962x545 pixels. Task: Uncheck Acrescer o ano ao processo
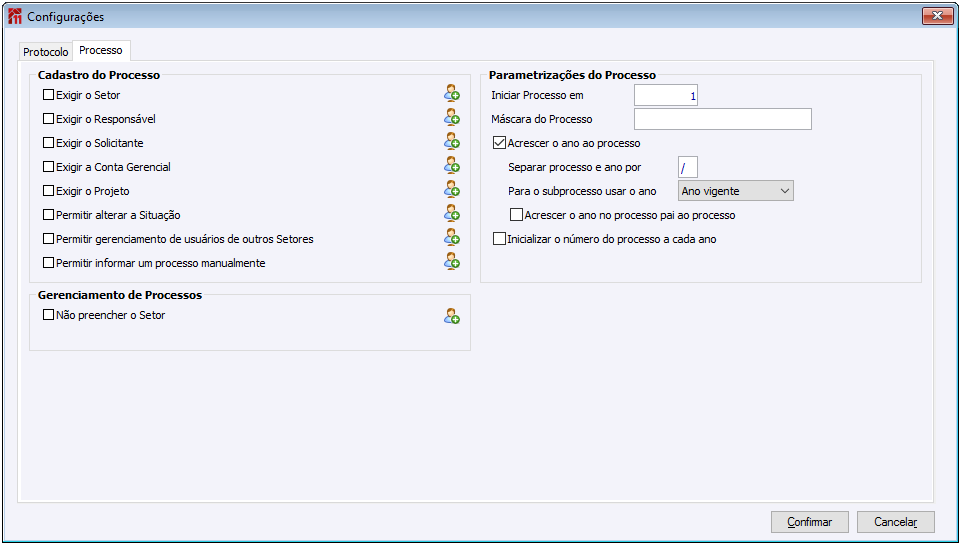click(500, 143)
